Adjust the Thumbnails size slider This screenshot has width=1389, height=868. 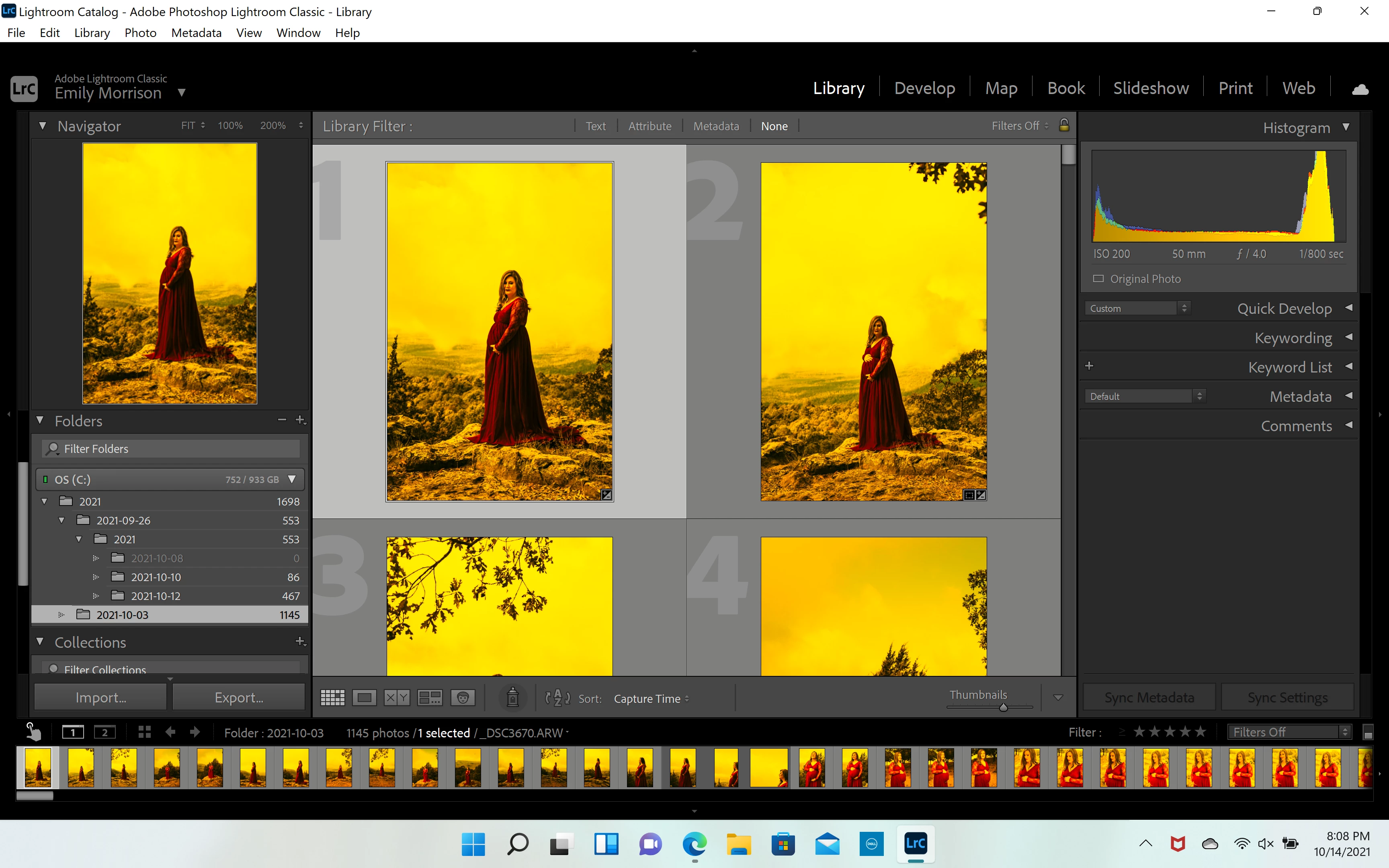pyautogui.click(x=1003, y=708)
